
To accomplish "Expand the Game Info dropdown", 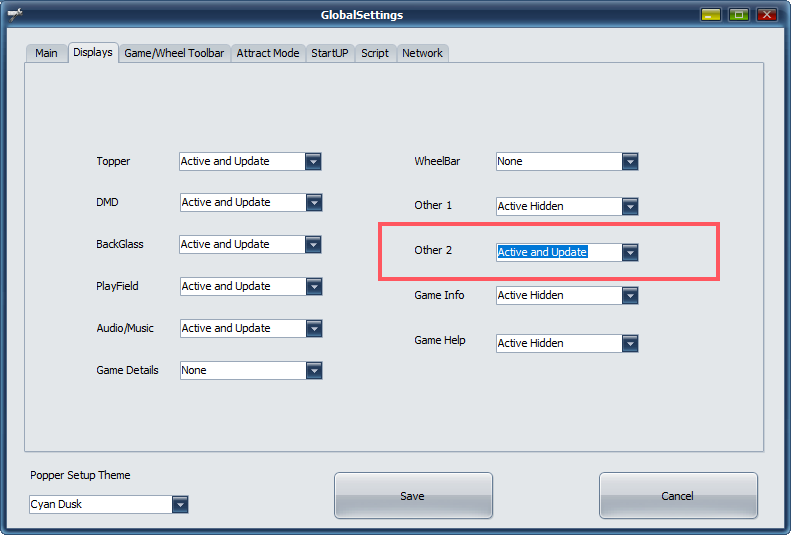I will 629,296.
